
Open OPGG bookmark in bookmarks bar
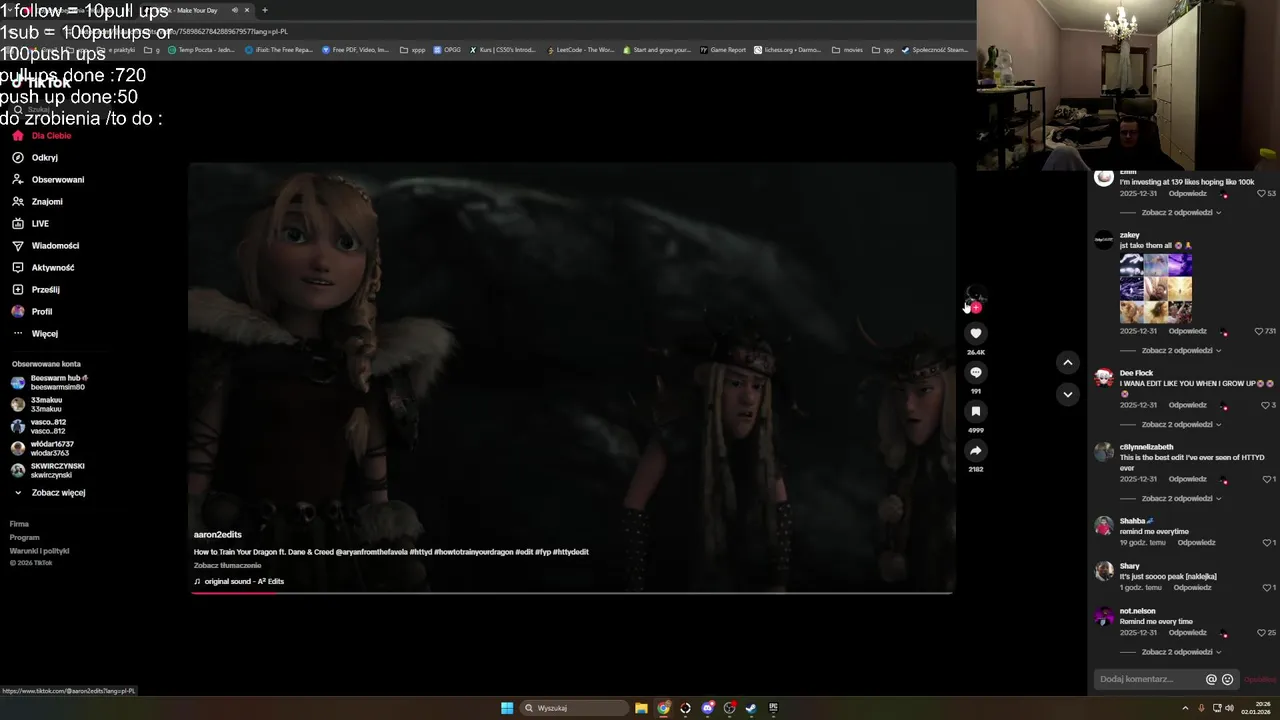[x=447, y=50]
